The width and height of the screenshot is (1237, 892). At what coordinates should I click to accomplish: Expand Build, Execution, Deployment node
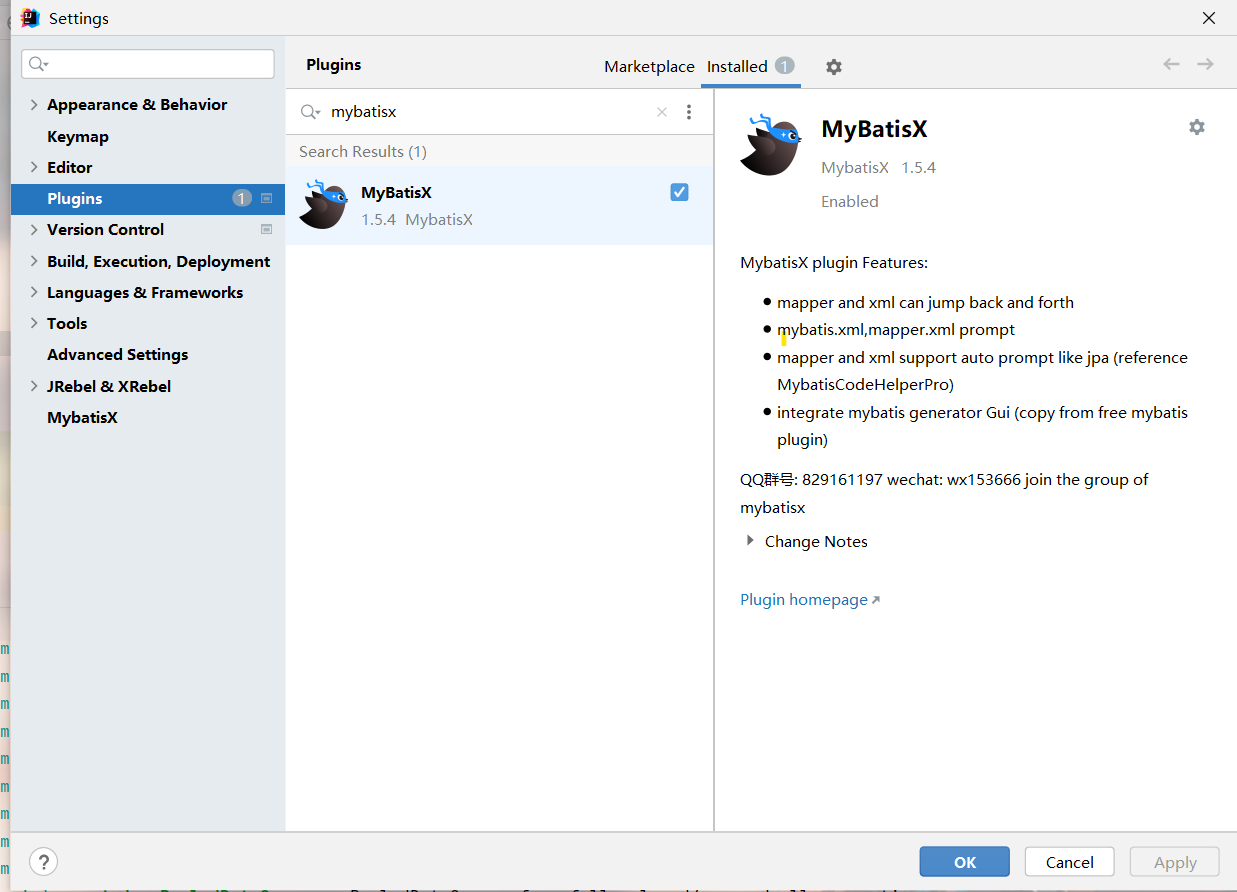(34, 261)
